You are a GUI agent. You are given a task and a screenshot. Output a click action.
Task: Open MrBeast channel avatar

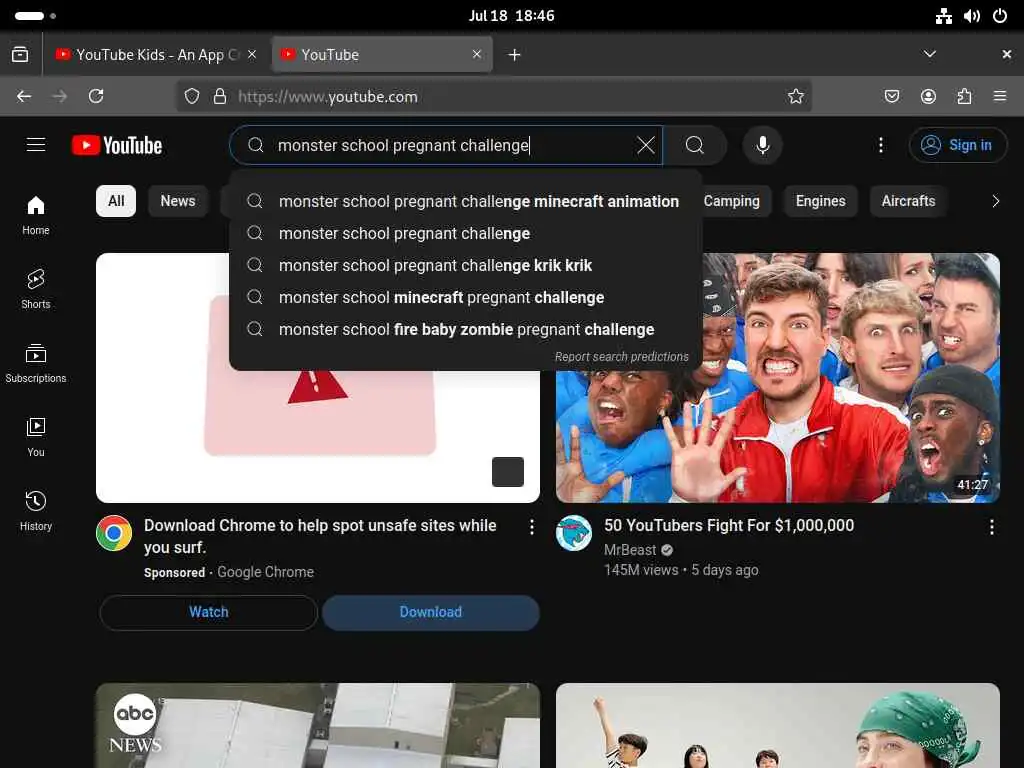[x=574, y=533]
